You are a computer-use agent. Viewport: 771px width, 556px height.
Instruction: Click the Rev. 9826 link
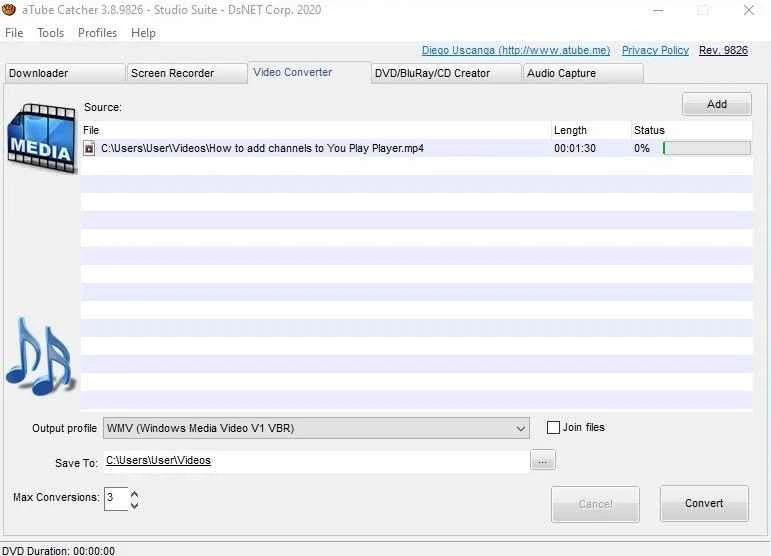(x=723, y=50)
